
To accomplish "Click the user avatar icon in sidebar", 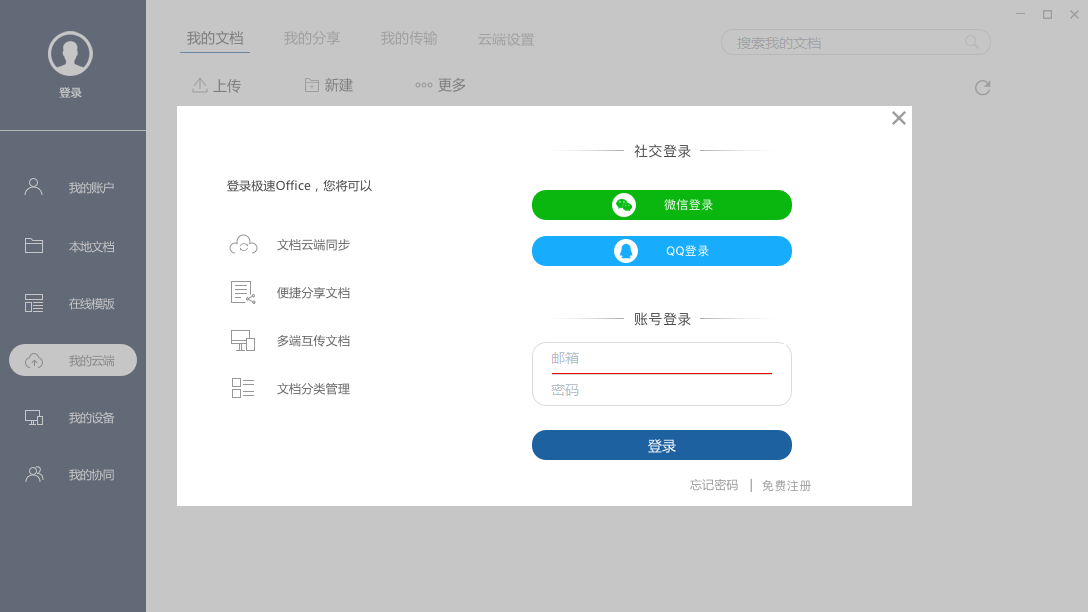I will point(70,54).
